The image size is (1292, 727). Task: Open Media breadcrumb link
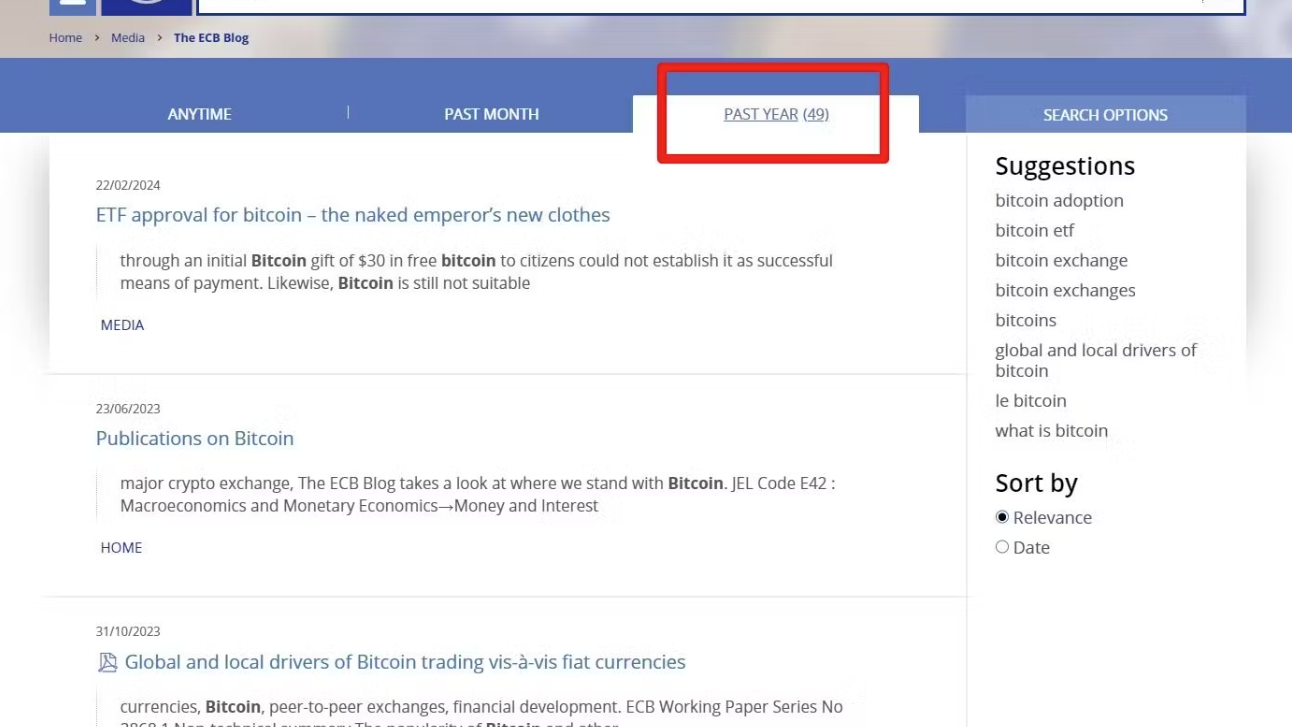(x=128, y=38)
